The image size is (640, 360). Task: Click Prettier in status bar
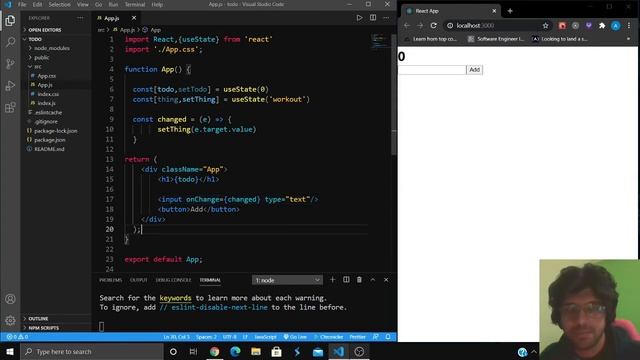pyautogui.click(x=357, y=337)
